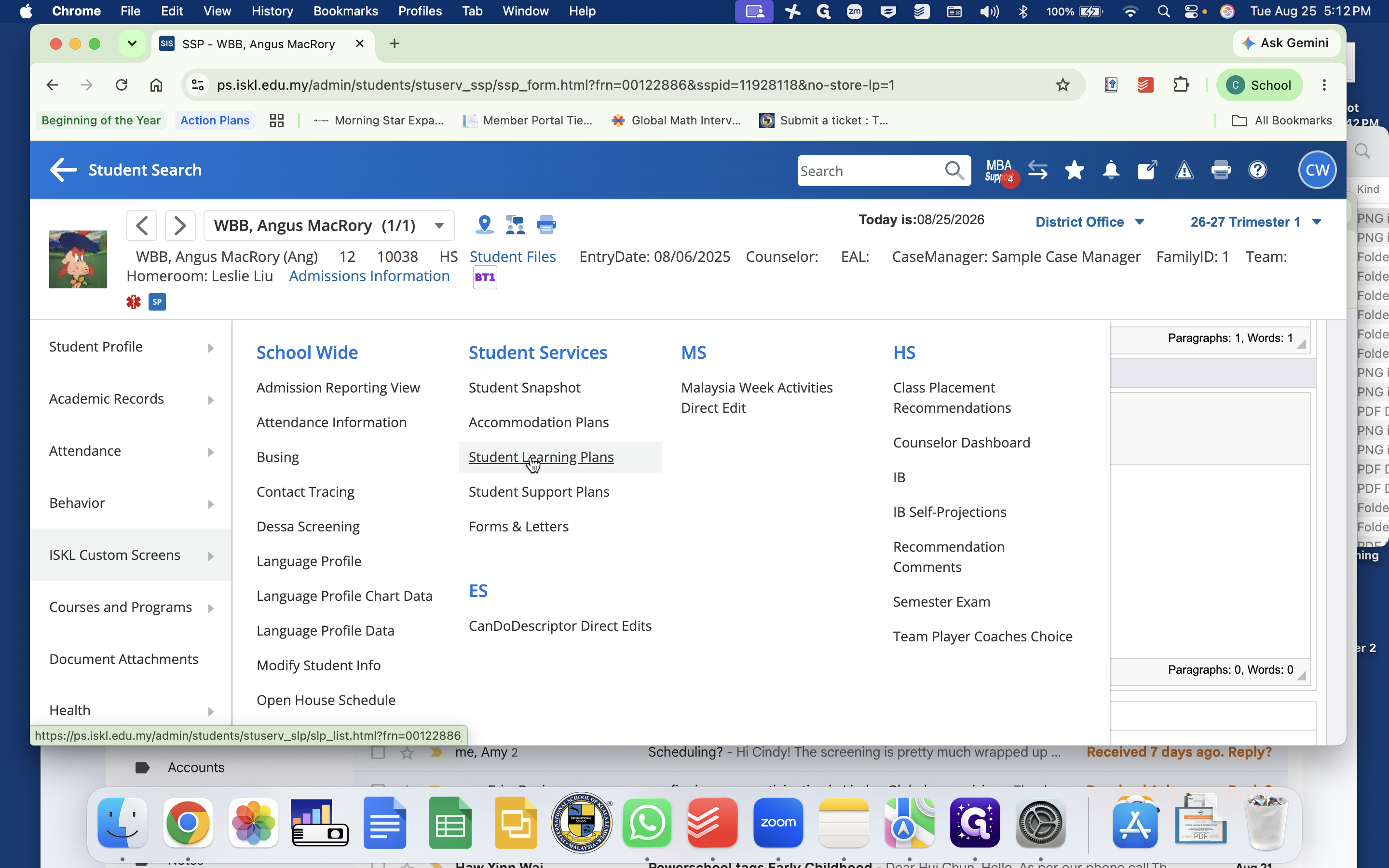1389x868 pixels.
Task: Expand the Academic Records menu
Action: tap(132, 399)
